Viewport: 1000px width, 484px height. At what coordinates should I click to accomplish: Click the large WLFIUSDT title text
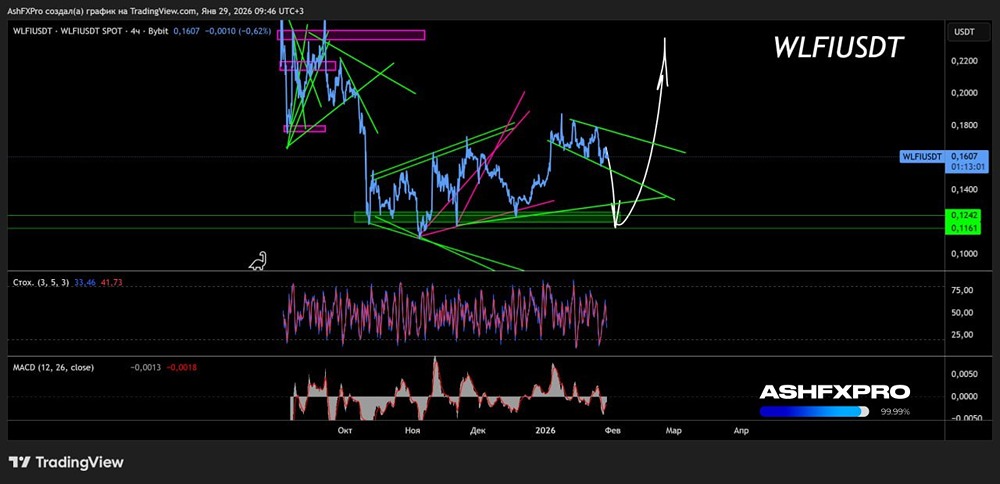[840, 47]
